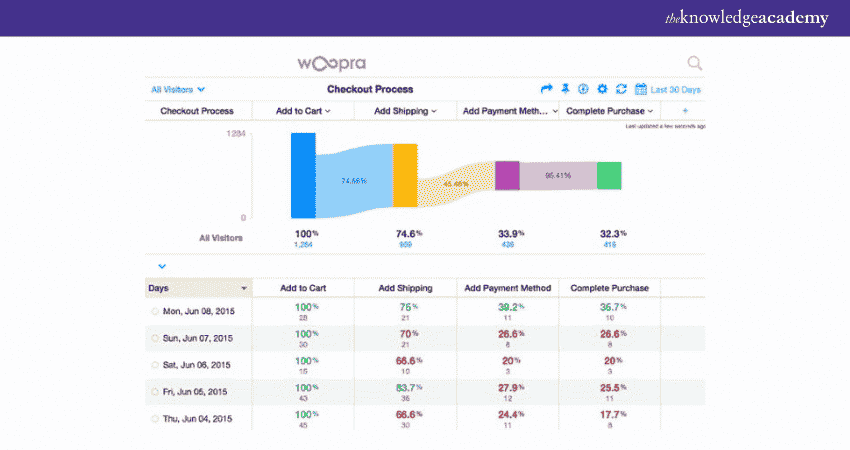Pin the Checkout Process report
850x450 pixels.
tap(566, 89)
